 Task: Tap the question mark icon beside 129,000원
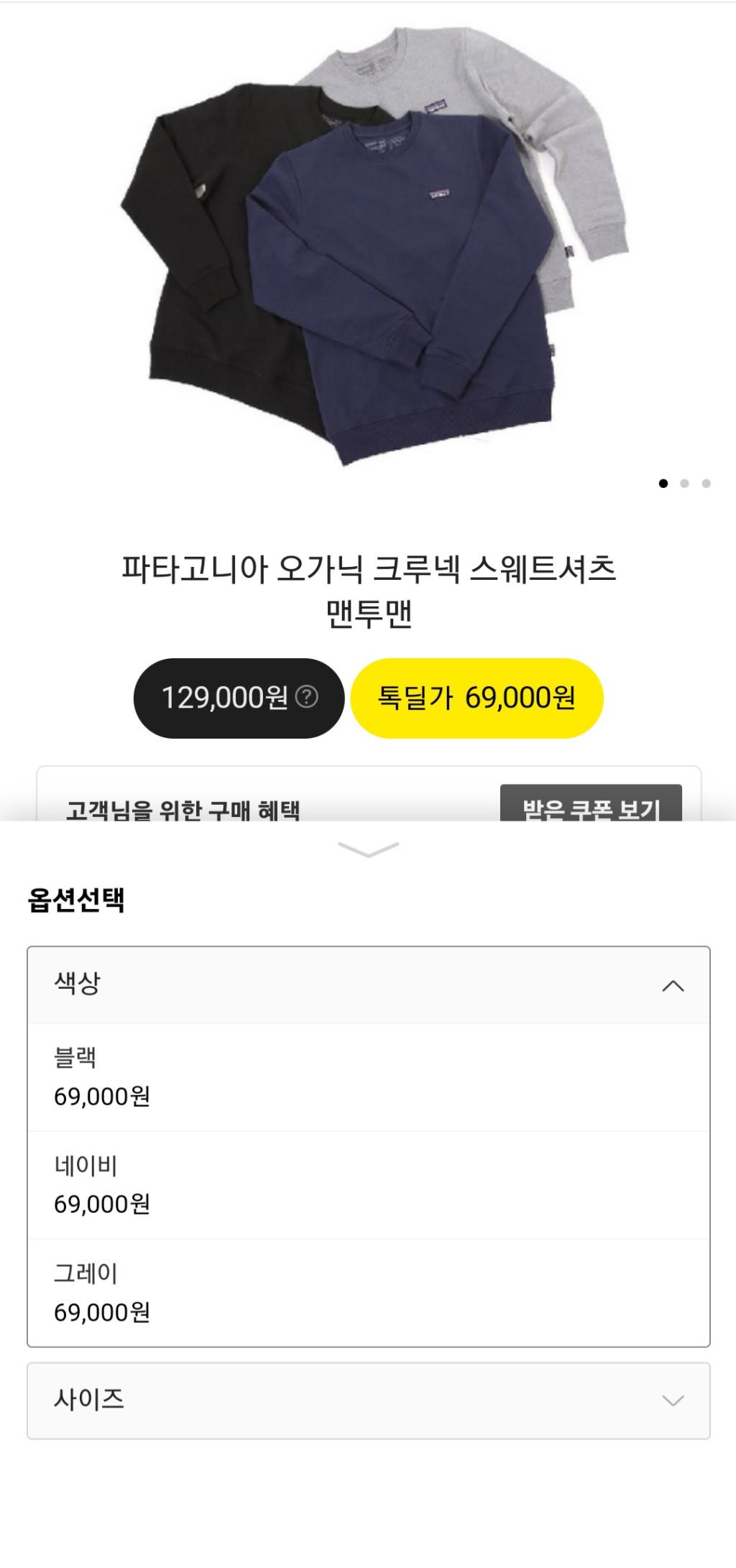(x=307, y=697)
